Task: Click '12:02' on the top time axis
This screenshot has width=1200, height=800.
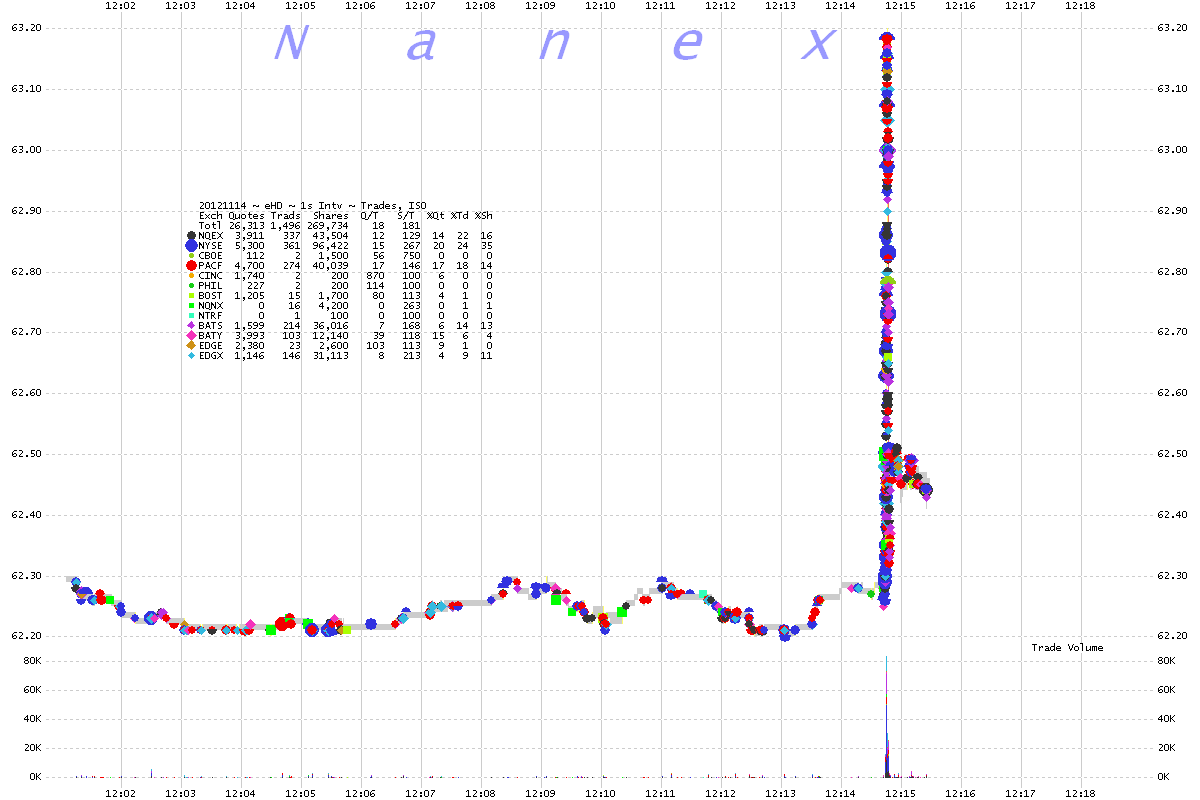Action: coord(121,6)
